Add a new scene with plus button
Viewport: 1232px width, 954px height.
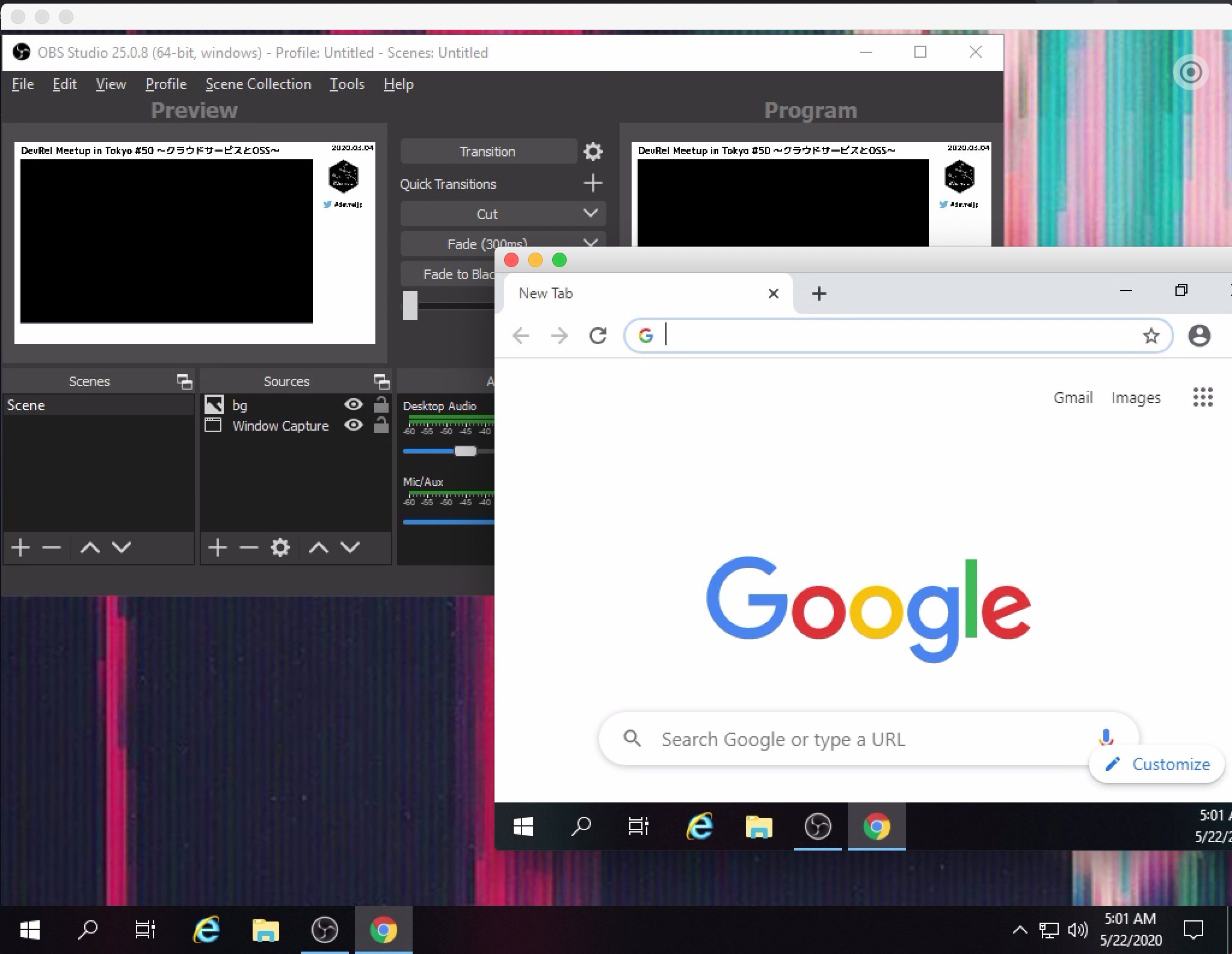coord(20,547)
